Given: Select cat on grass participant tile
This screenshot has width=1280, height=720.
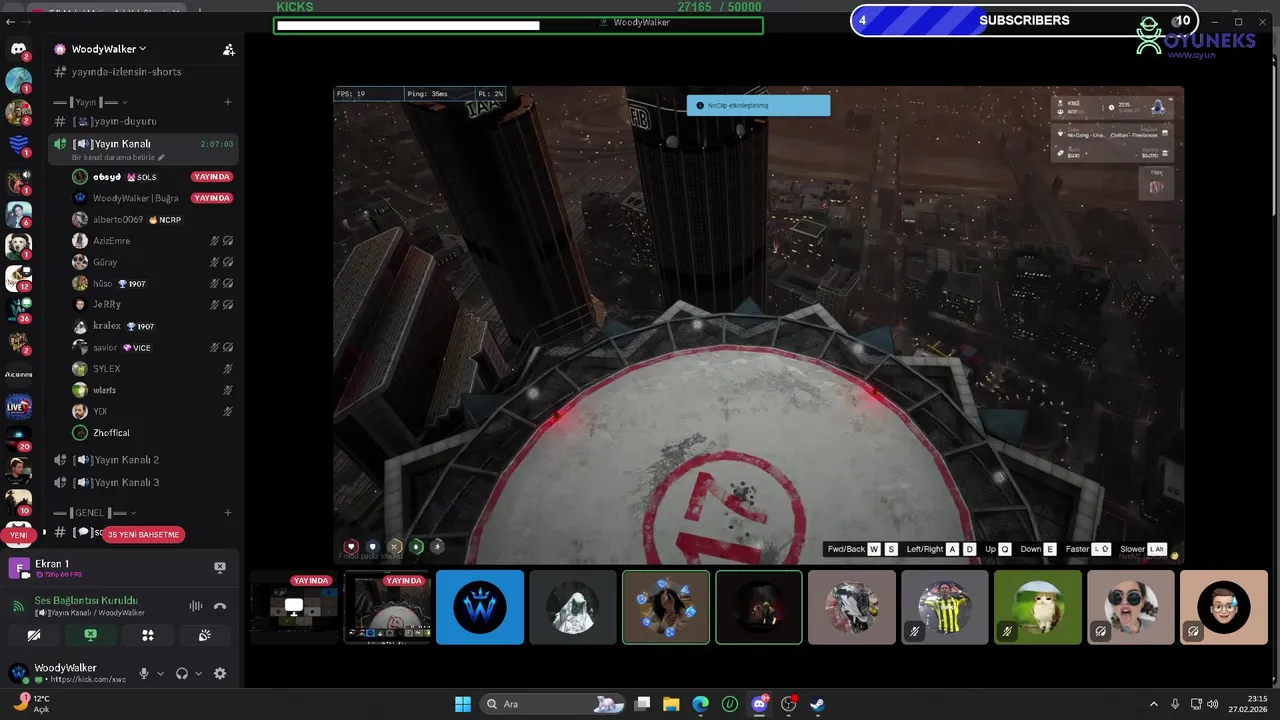Looking at the screenshot, I should click(x=1038, y=607).
